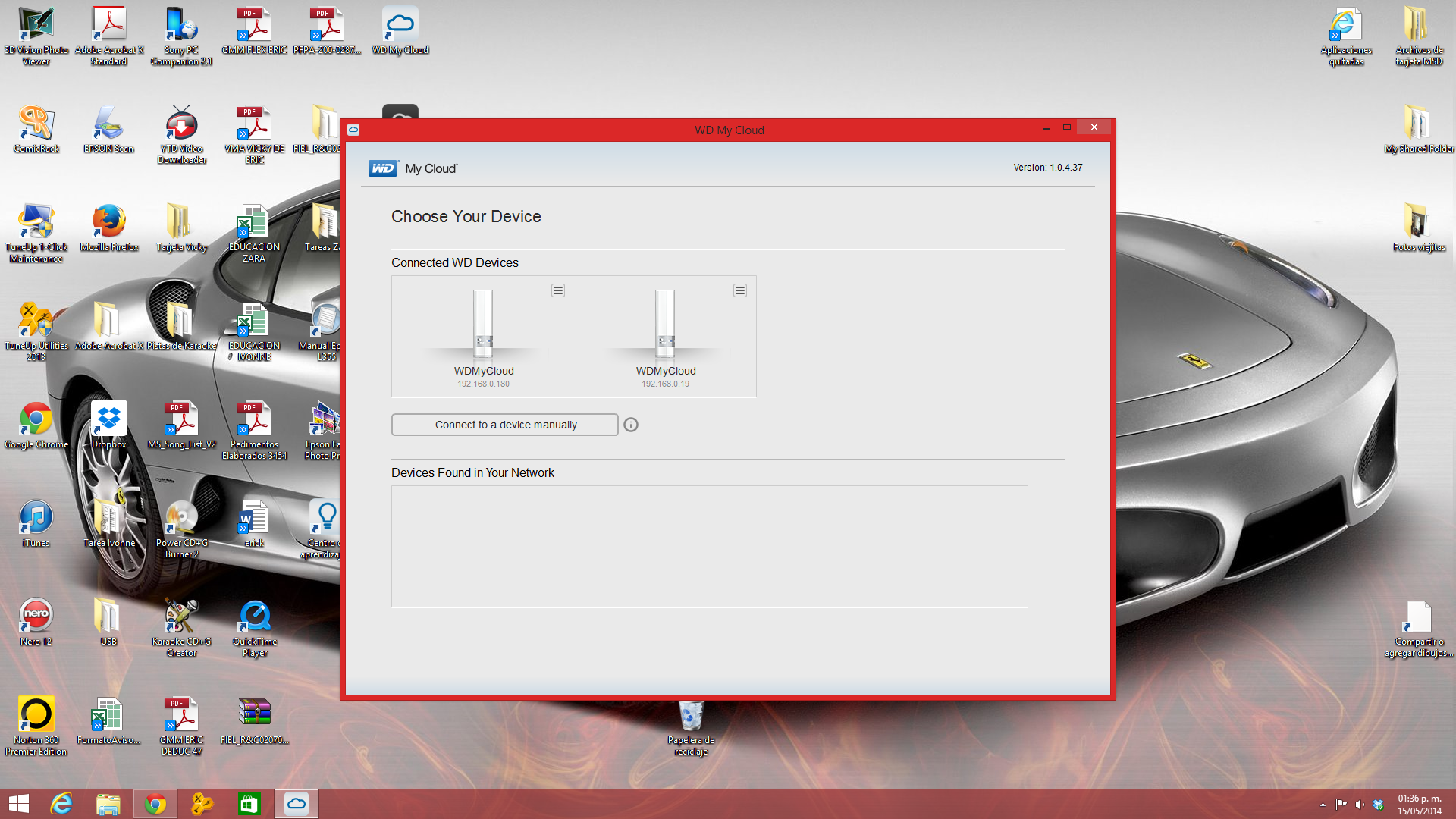
Task: Select YTD Video Downloader icon
Action: pos(181,134)
